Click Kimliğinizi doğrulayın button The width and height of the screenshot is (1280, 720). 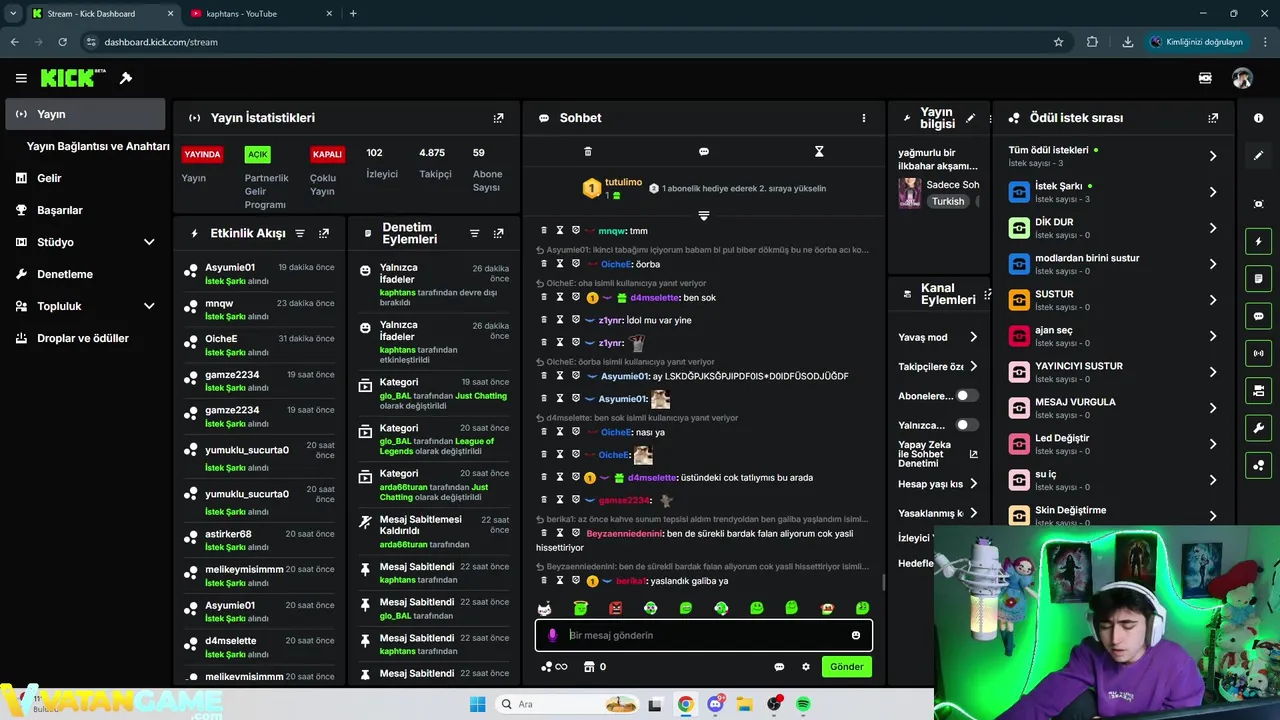point(1196,42)
